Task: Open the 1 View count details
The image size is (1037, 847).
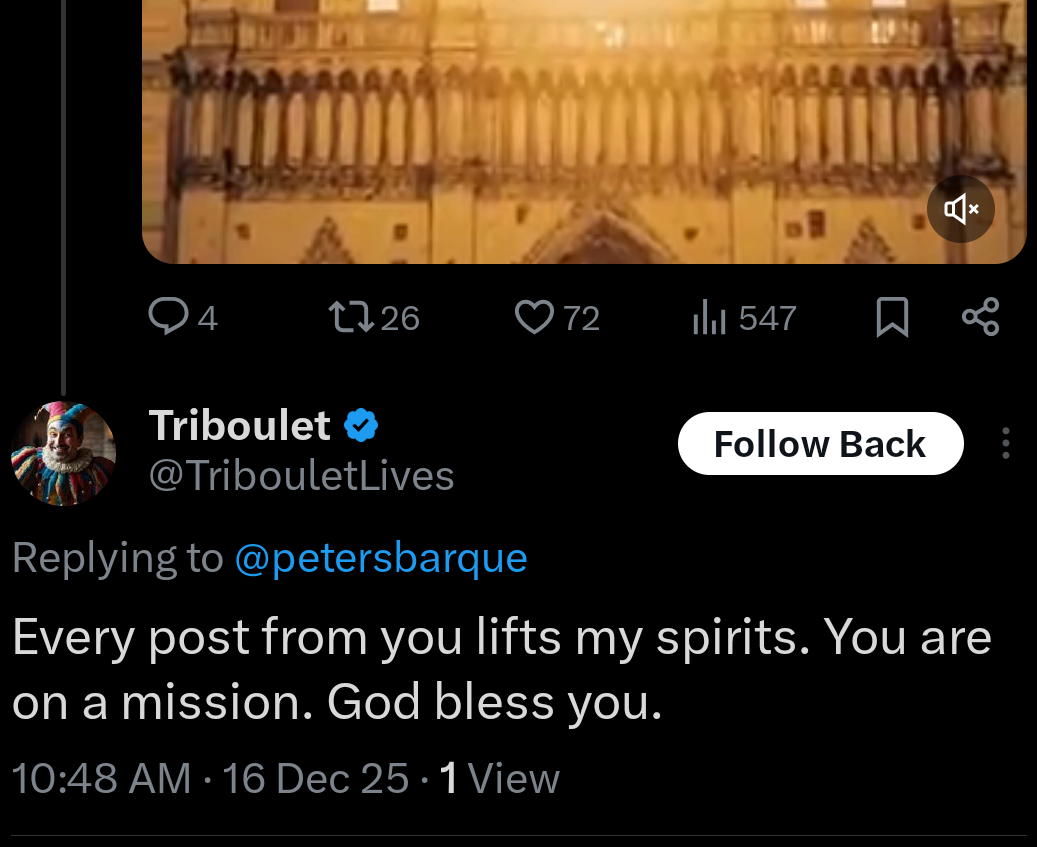Action: (x=499, y=778)
